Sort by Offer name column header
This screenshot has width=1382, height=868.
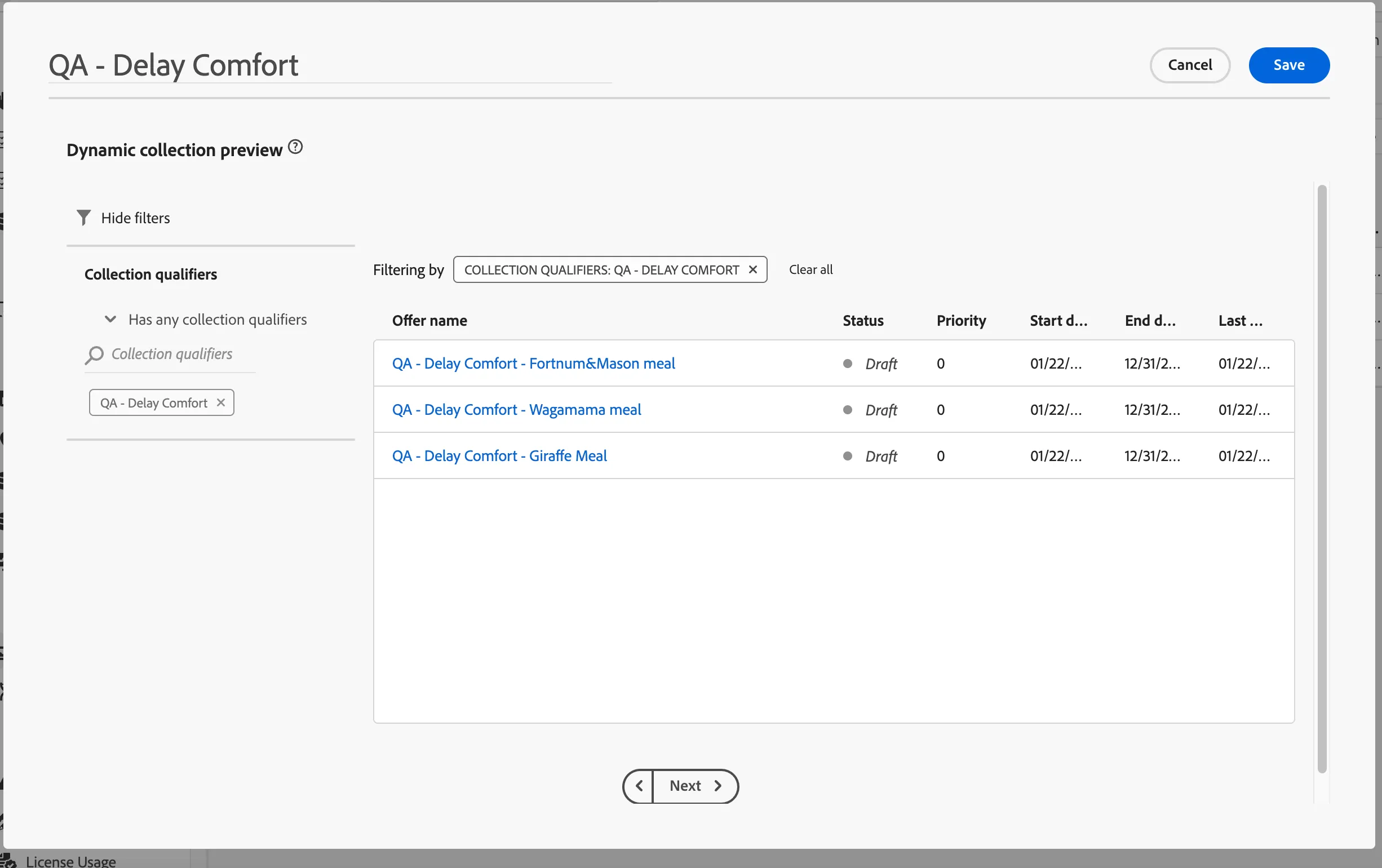point(429,320)
